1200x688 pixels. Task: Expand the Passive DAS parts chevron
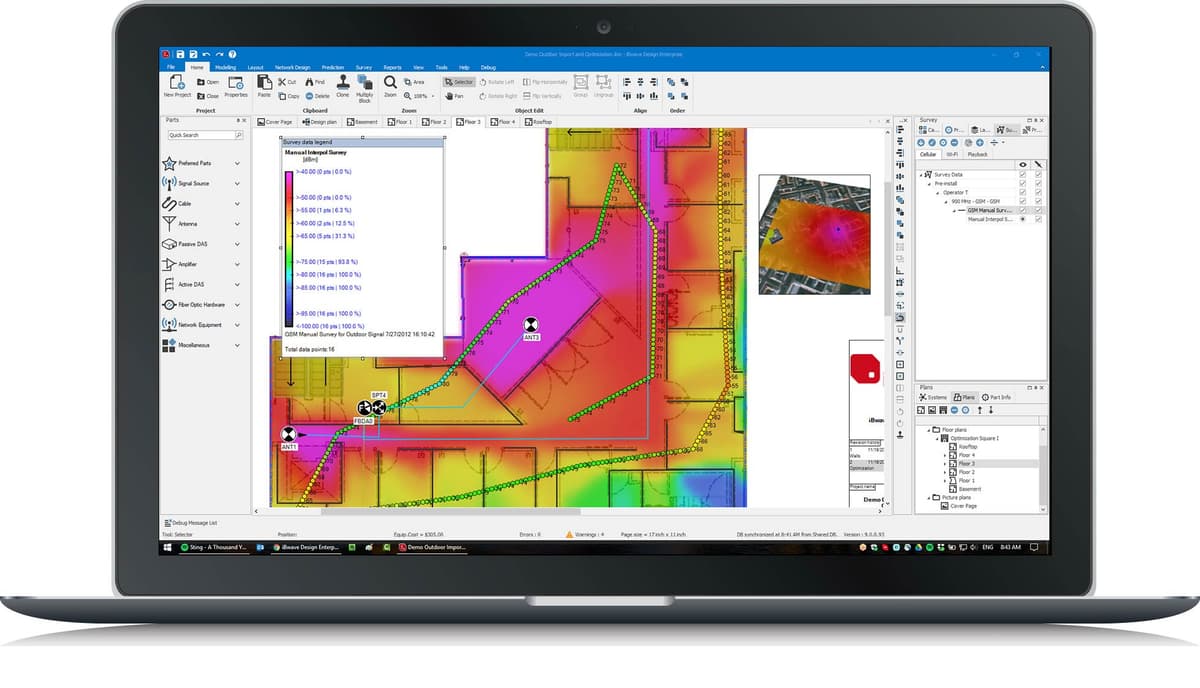coord(237,244)
